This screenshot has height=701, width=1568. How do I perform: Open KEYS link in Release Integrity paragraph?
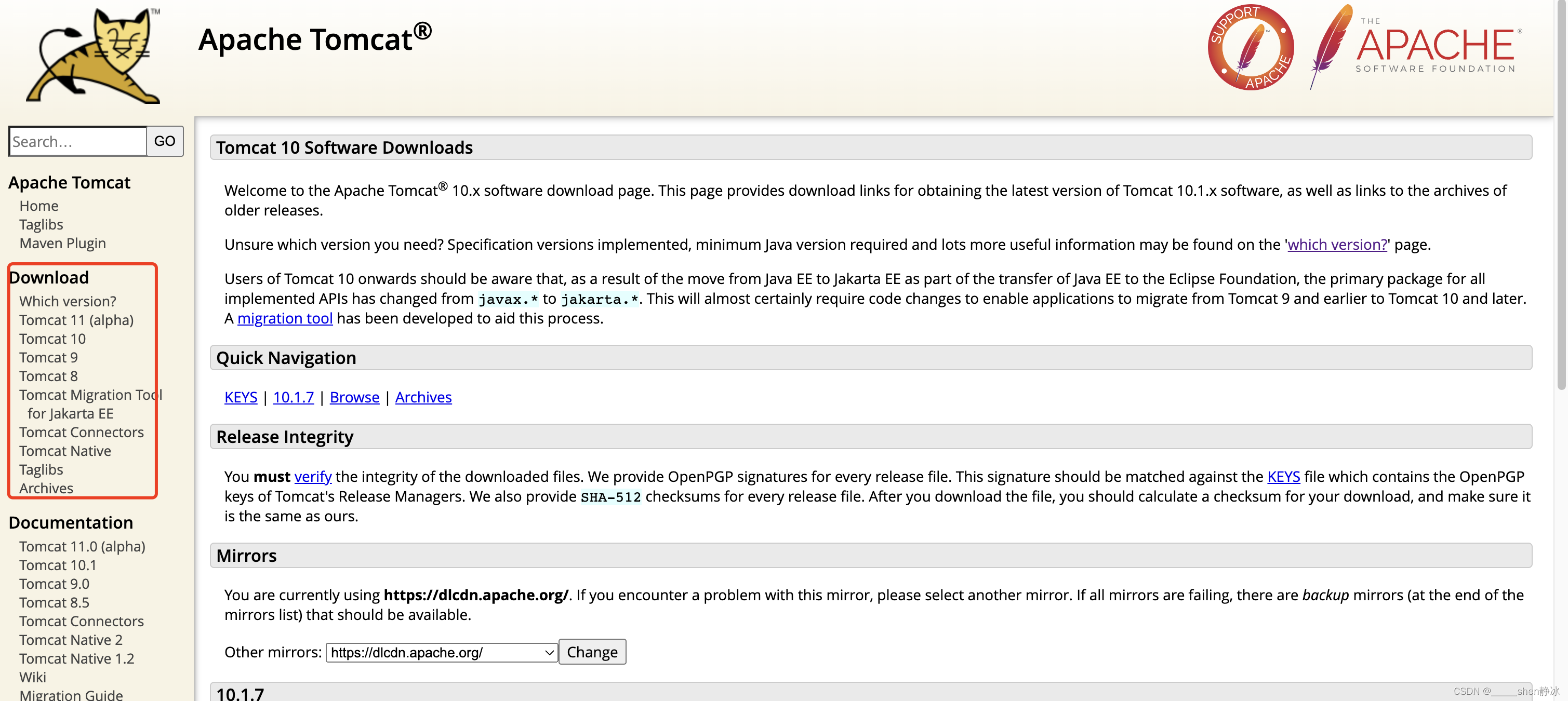pos(1283,477)
